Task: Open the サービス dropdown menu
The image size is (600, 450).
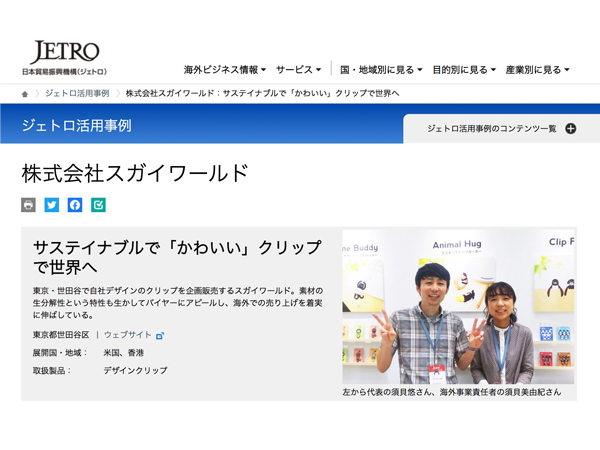Action: pyautogui.click(x=298, y=70)
